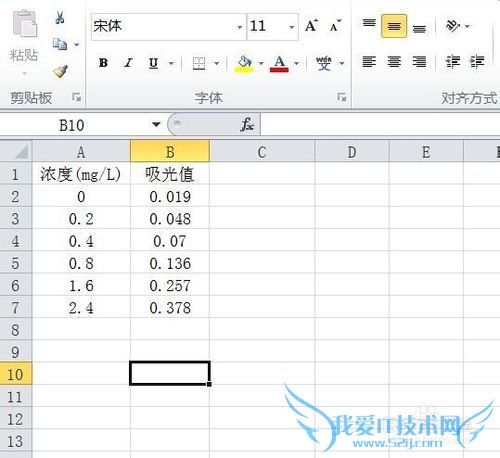
Task: Toggle italic formatting
Action: click(128, 63)
